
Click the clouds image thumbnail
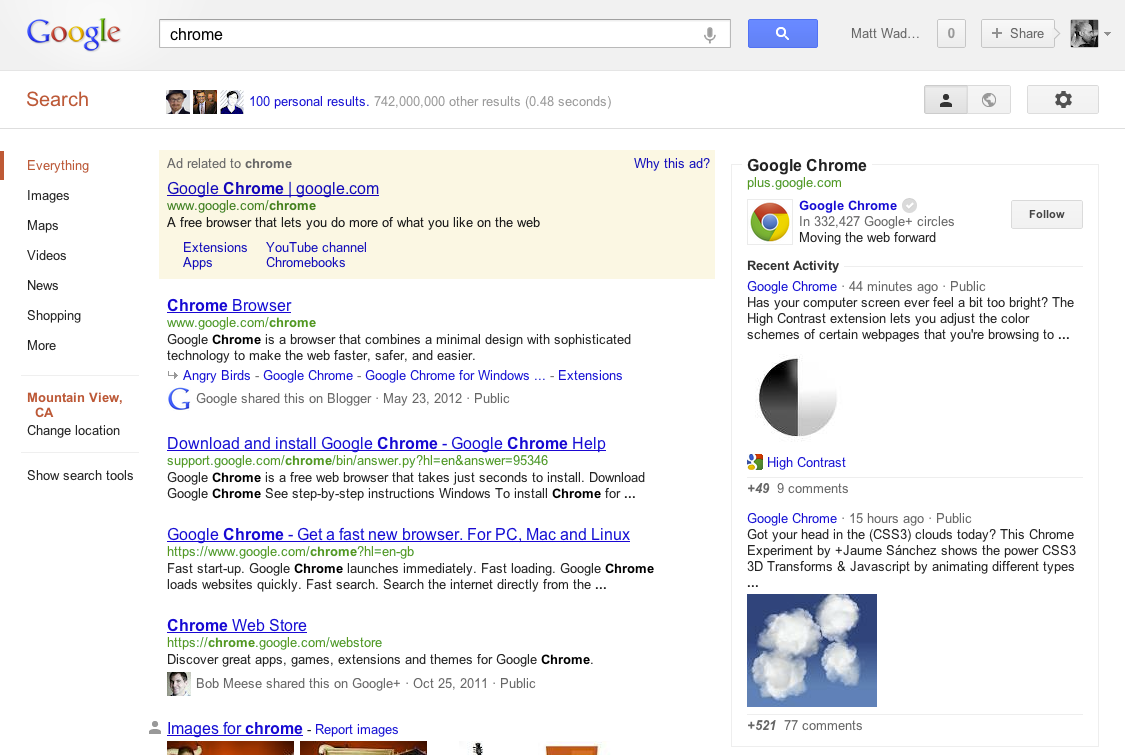point(811,650)
